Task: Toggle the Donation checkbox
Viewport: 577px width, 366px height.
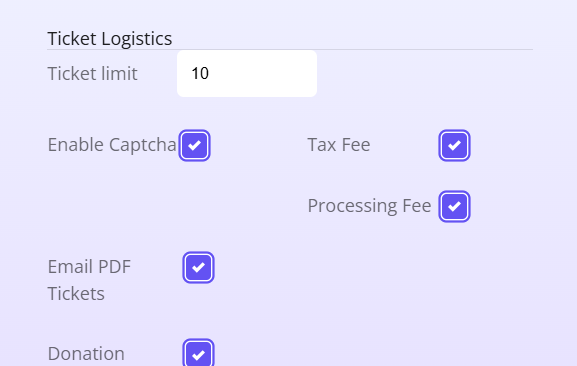Action: pos(198,354)
